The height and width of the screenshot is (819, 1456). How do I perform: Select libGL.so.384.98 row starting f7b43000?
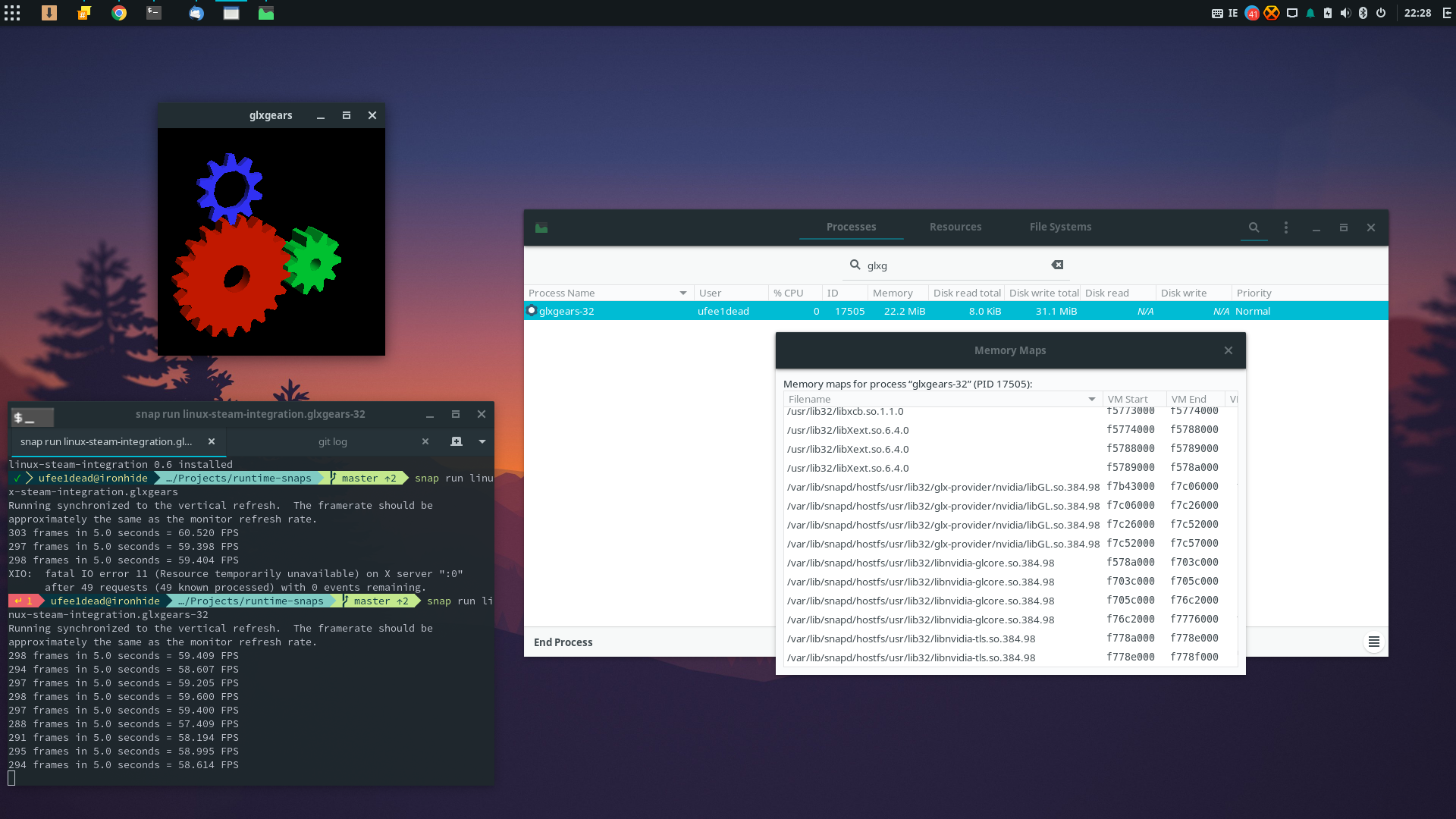pos(1010,487)
